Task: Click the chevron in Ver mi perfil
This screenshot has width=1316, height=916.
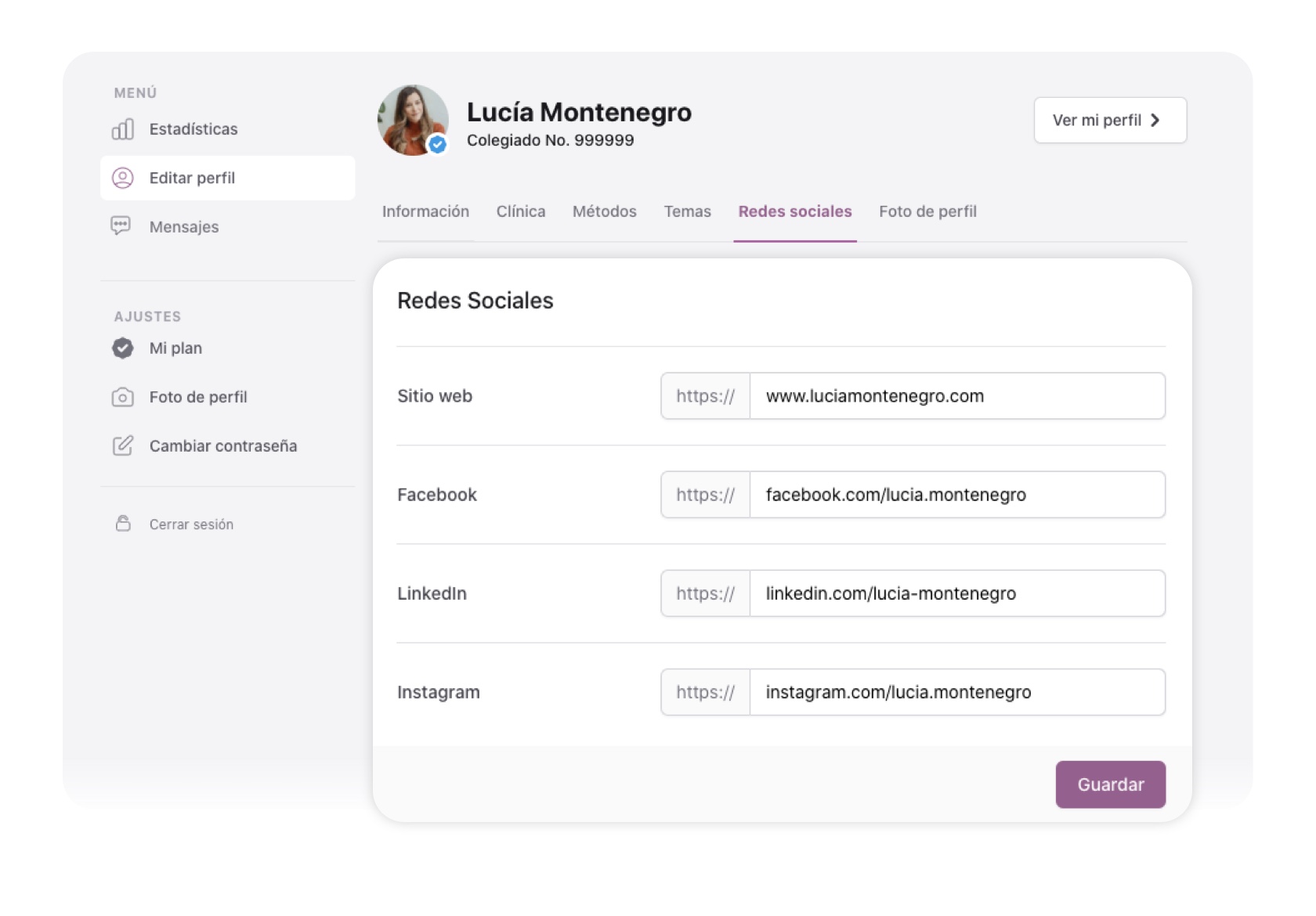Action: (1155, 120)
